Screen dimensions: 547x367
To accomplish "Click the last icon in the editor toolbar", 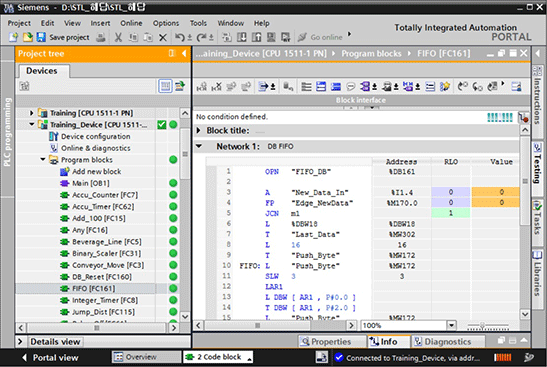I will tap(516, 86).
